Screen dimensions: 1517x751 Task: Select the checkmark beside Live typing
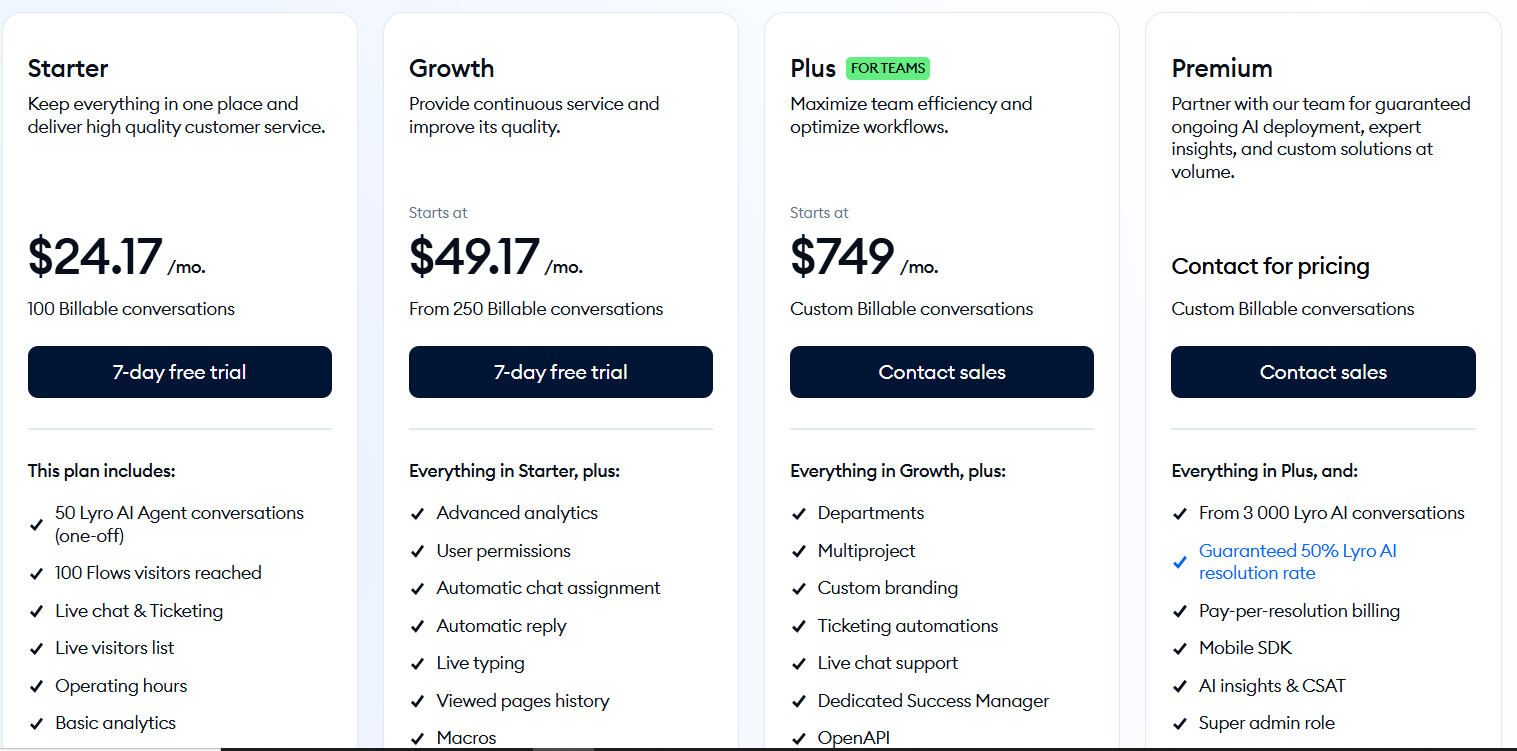417,662
